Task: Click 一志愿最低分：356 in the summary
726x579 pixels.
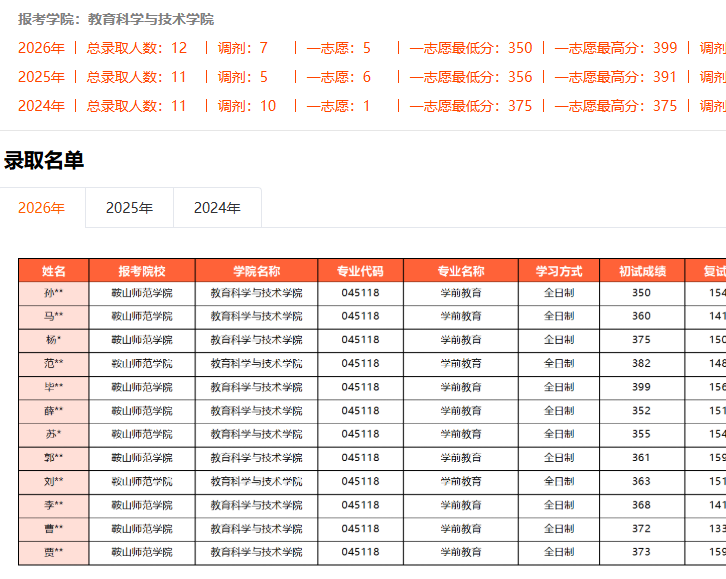Action: click(x=471, y=77)
